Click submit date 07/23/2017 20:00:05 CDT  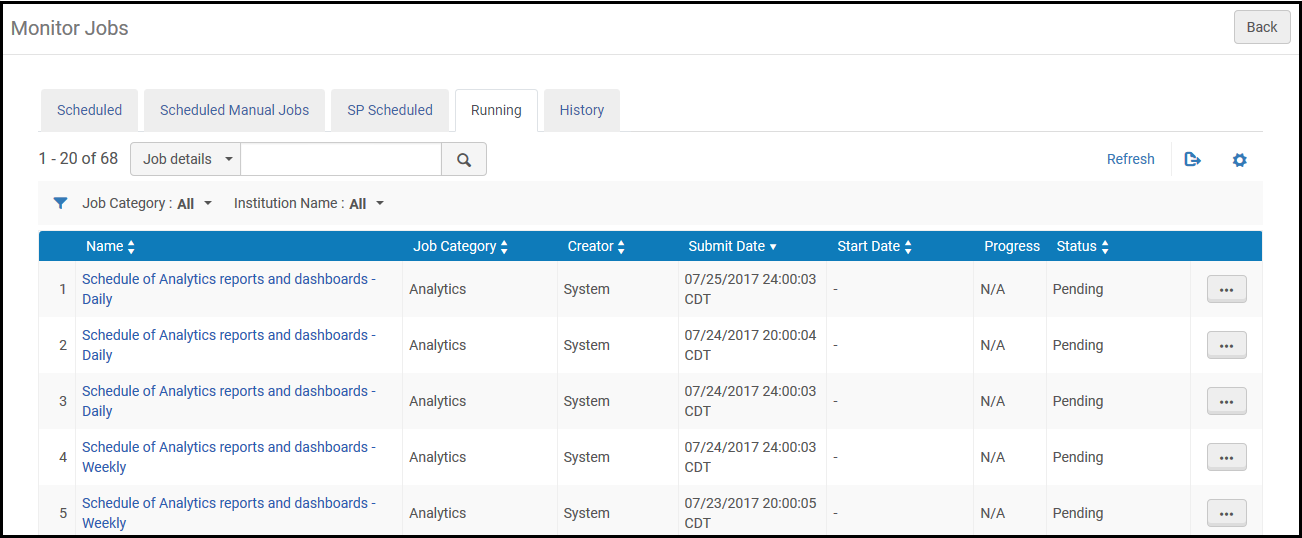[x=750, y=513]
